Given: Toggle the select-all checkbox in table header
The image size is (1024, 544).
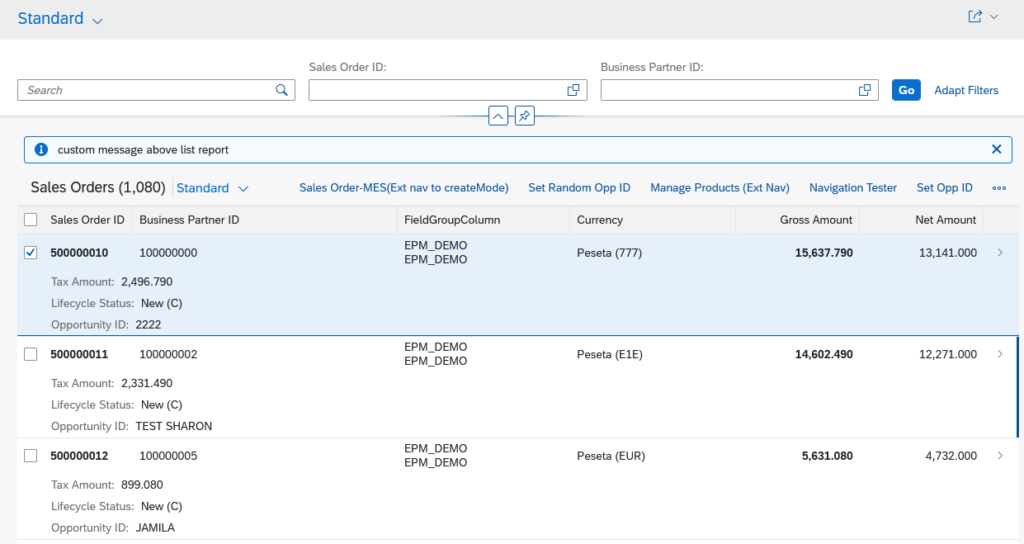Looking at the screenshot, I should point(30,220).
